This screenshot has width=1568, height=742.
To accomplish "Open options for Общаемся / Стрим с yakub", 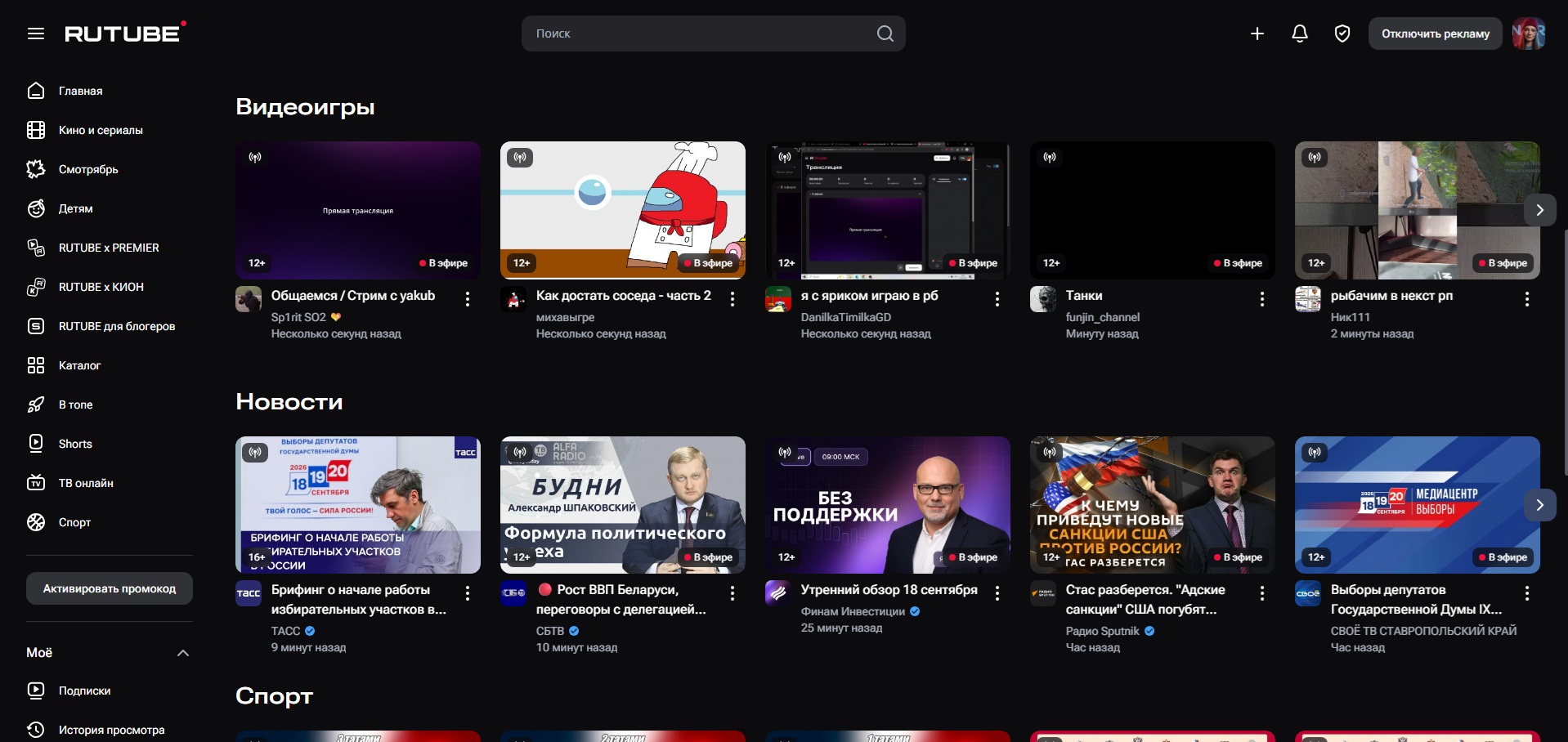I will [x=468, y=299].
